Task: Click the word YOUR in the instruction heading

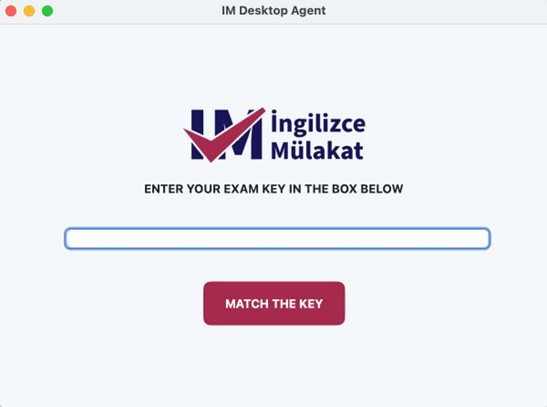Action: point(204,189)
